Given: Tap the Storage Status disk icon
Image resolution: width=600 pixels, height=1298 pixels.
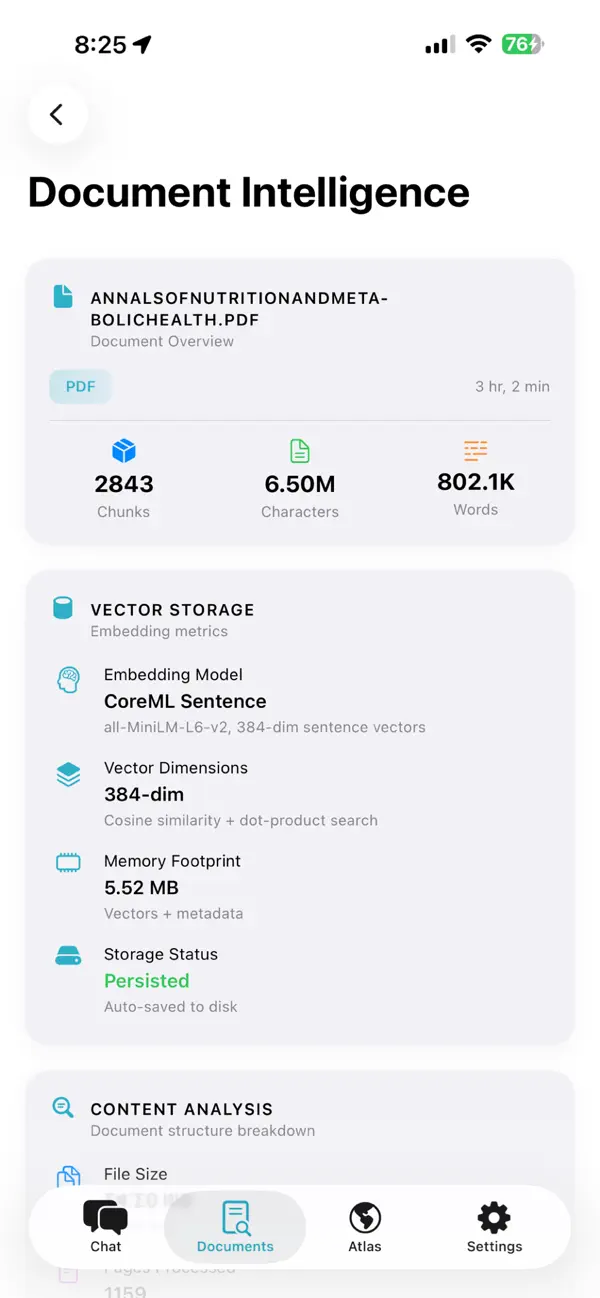Looking at the screenshot, I should point(67,955).
